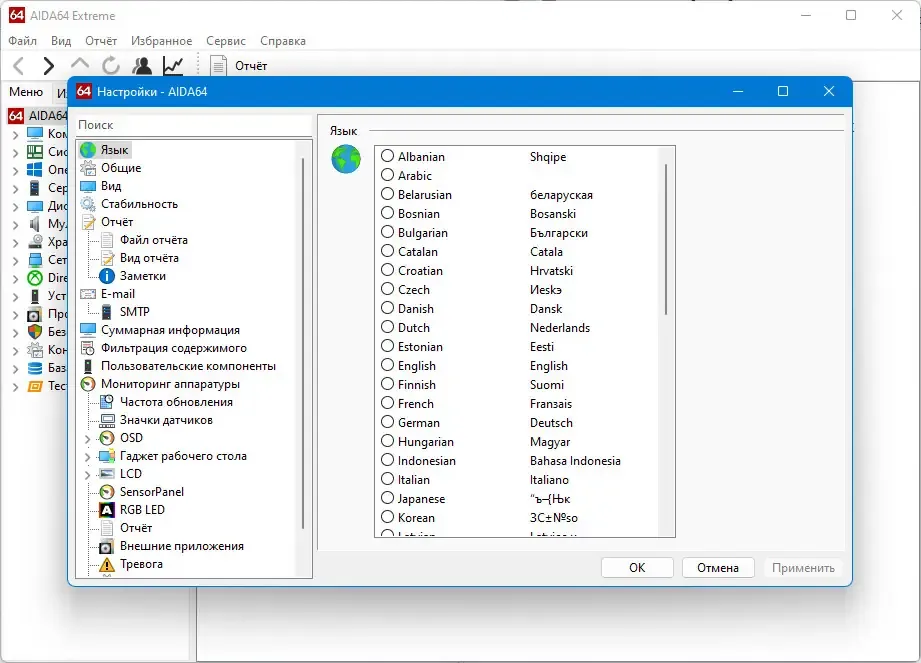Click the Частота обновления icon
Screen dimensions: 921x663
(107, 402)
